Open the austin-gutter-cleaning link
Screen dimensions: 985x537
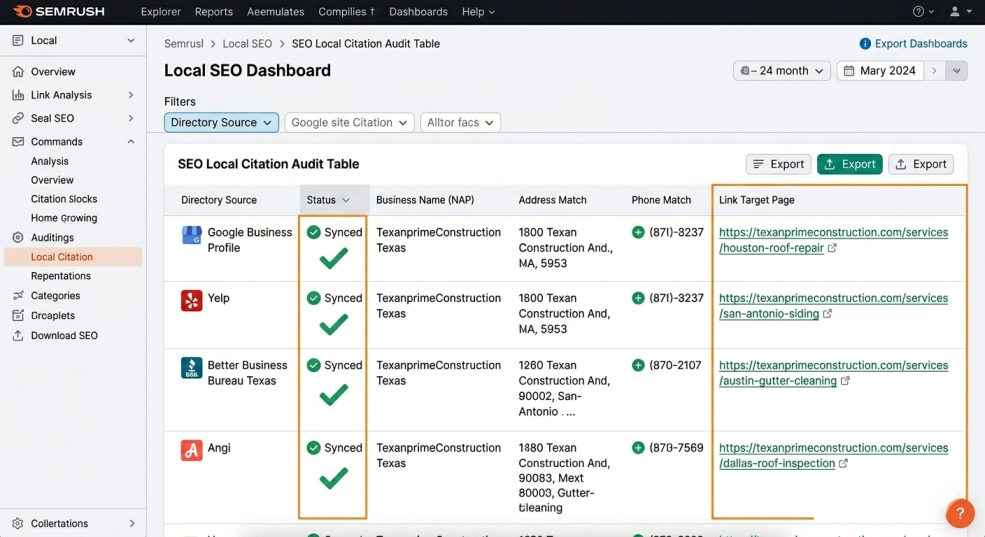pyautogui.click(x=833, y=373)
